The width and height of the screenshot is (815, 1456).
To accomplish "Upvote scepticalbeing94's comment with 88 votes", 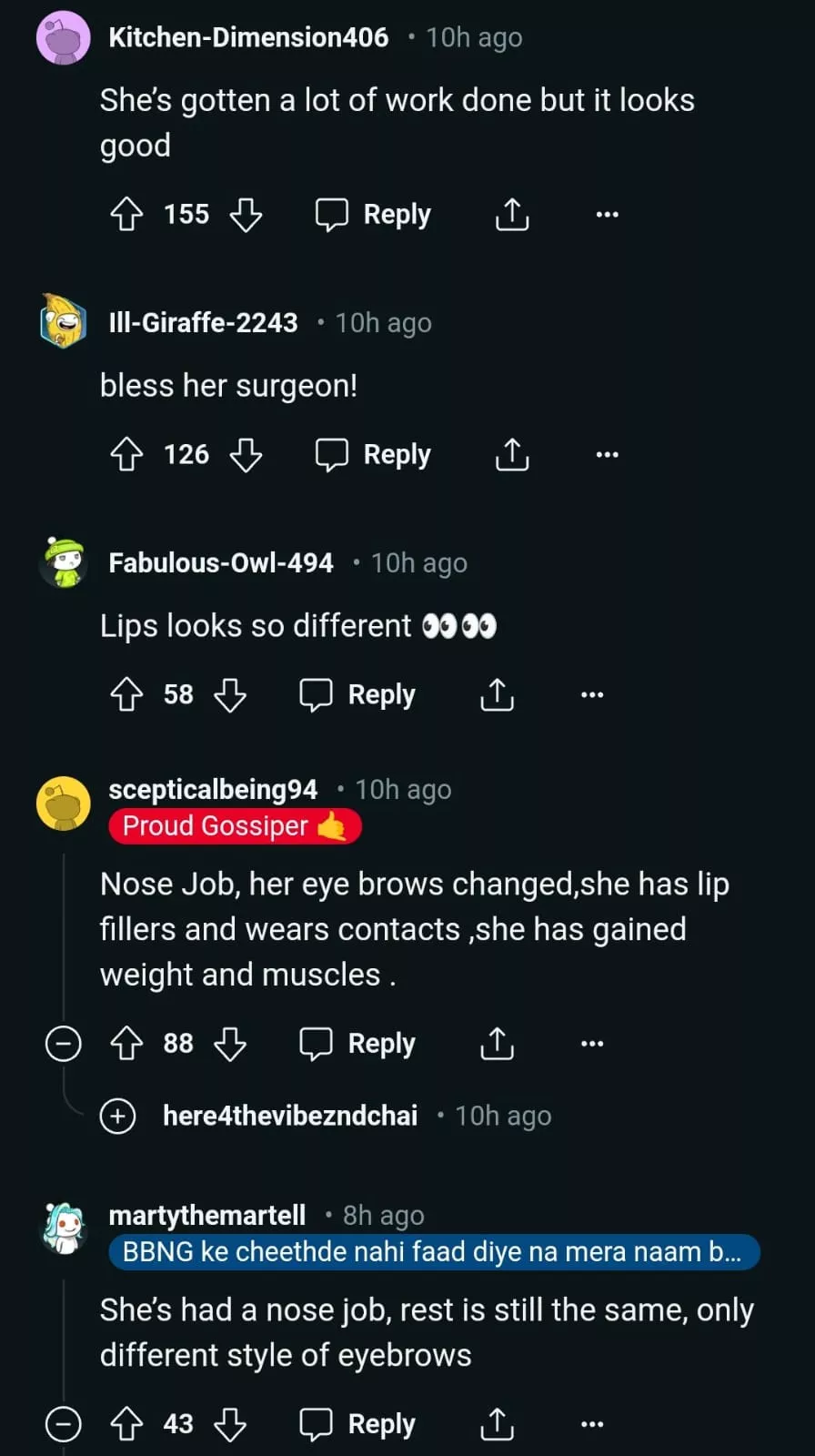I will [126, 1044].
